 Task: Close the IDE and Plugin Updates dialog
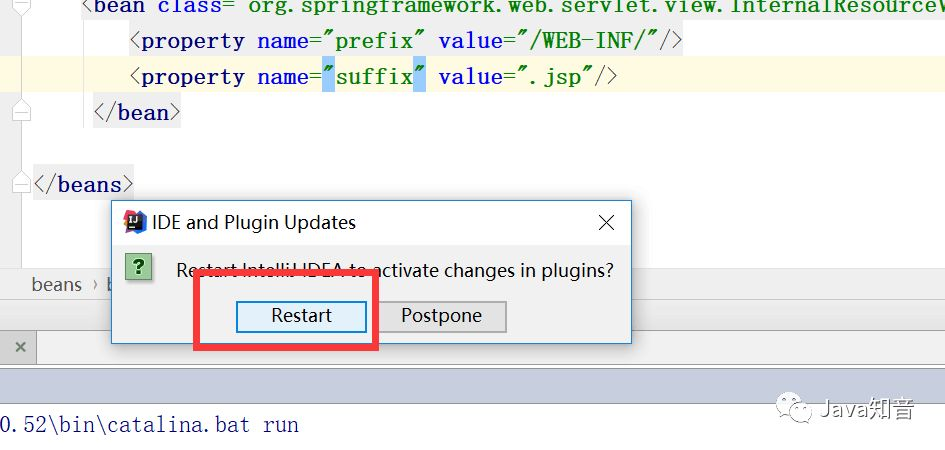click(x=606, y=223)
